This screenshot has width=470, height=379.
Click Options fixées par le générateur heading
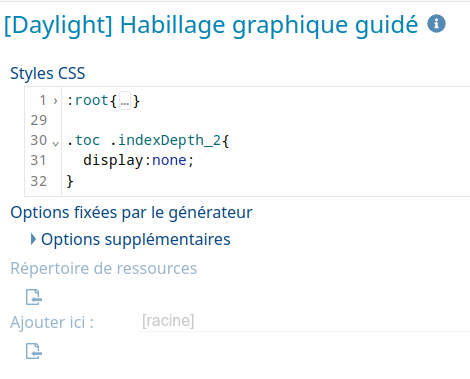[x=131, y=213]
